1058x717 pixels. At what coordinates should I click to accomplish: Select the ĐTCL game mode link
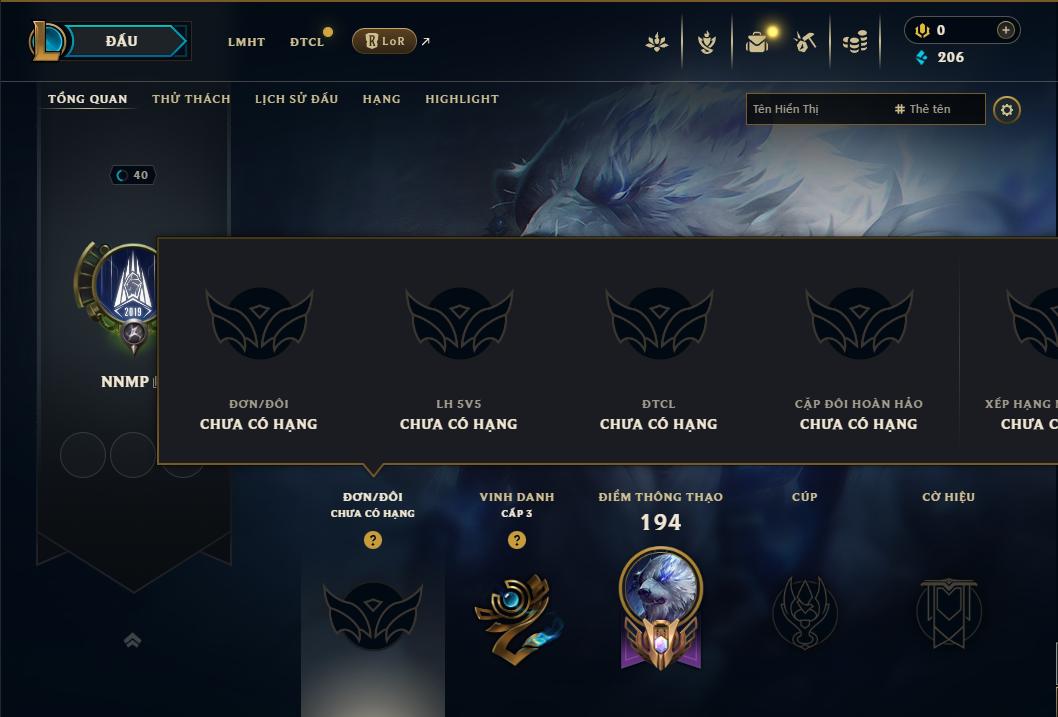pos(307,42)
